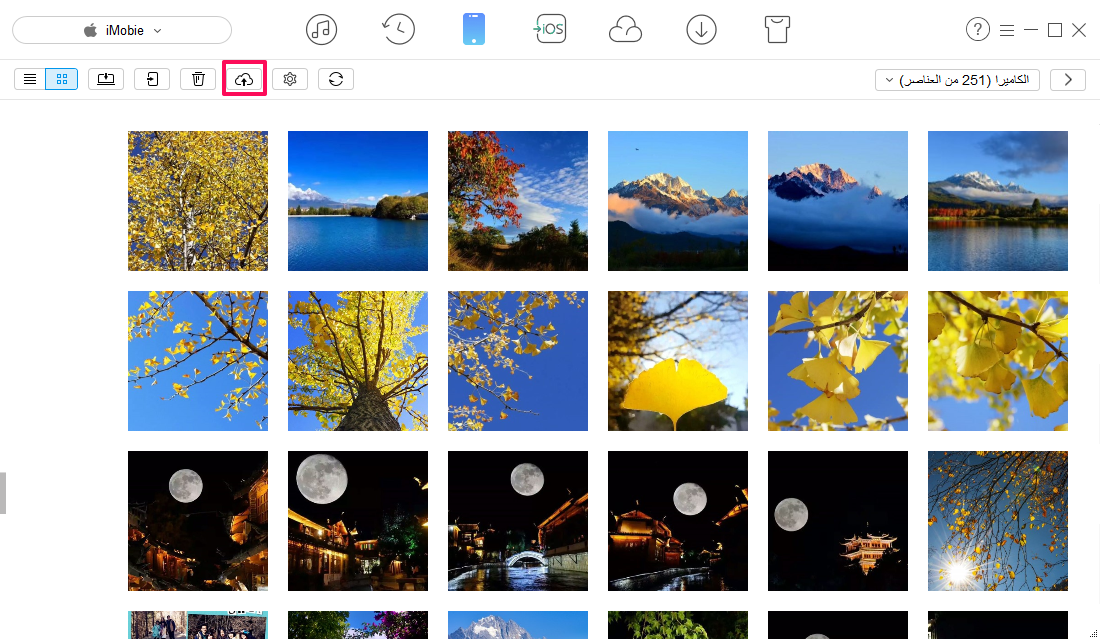Open the ringtone/theme shirt icon
Screen dimensions: 1100x640
coord(777,29)
